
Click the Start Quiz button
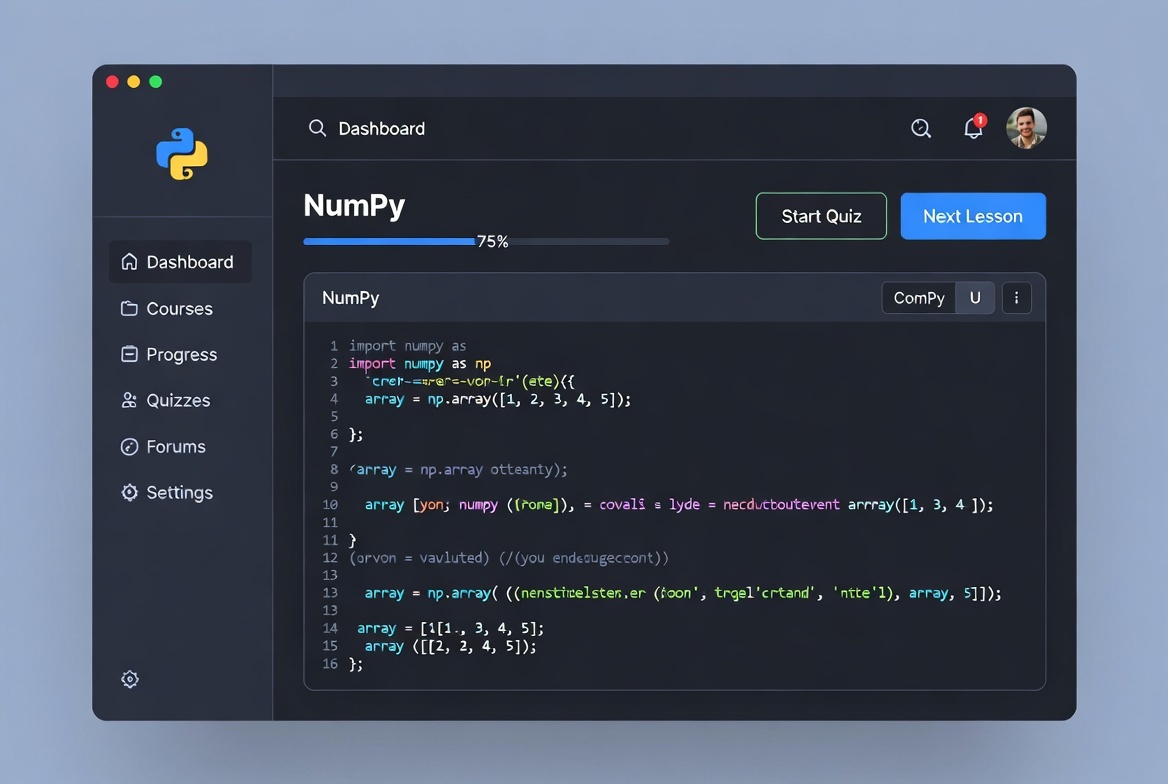click(821, 215)
